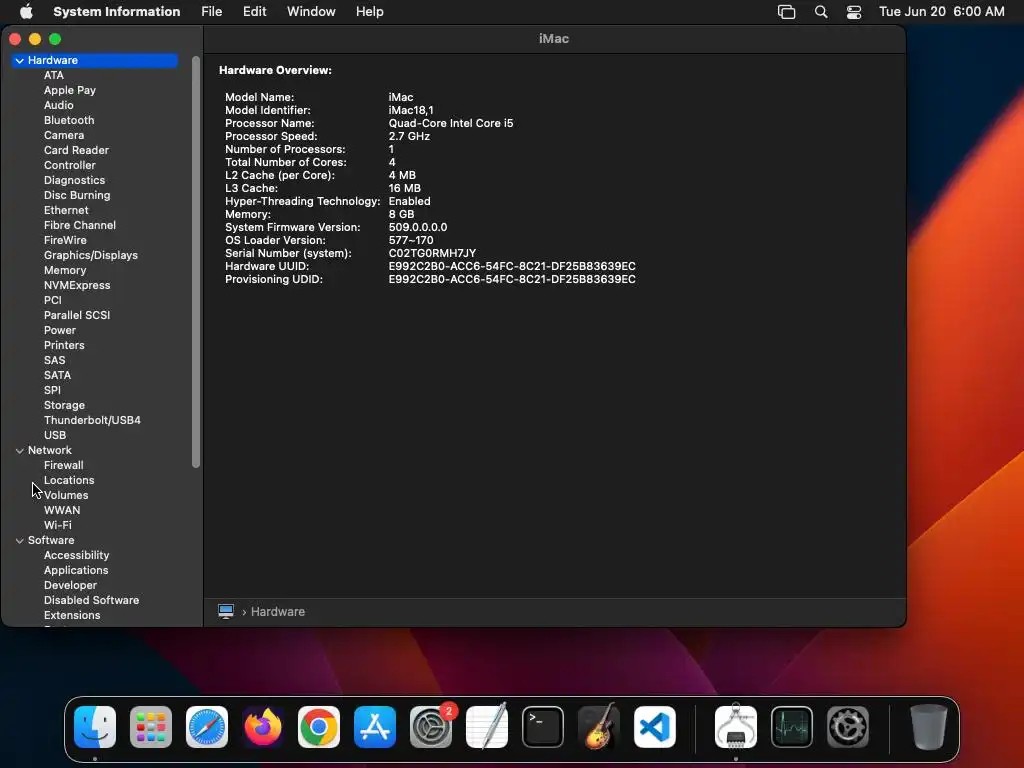Collapse the Software section
Viewport: 1024px width, 768px height.
20,541
